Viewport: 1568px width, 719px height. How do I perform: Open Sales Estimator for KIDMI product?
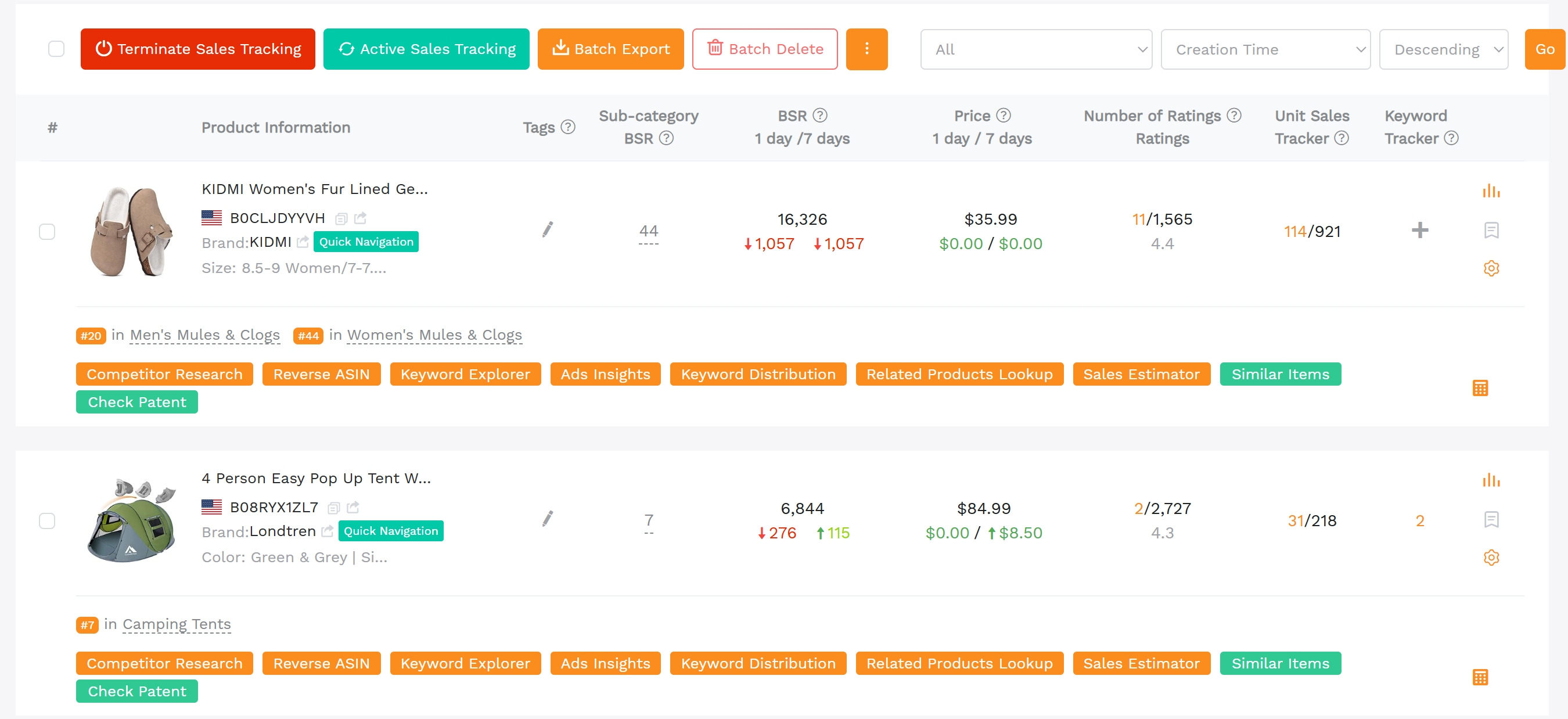[1141, 374]
